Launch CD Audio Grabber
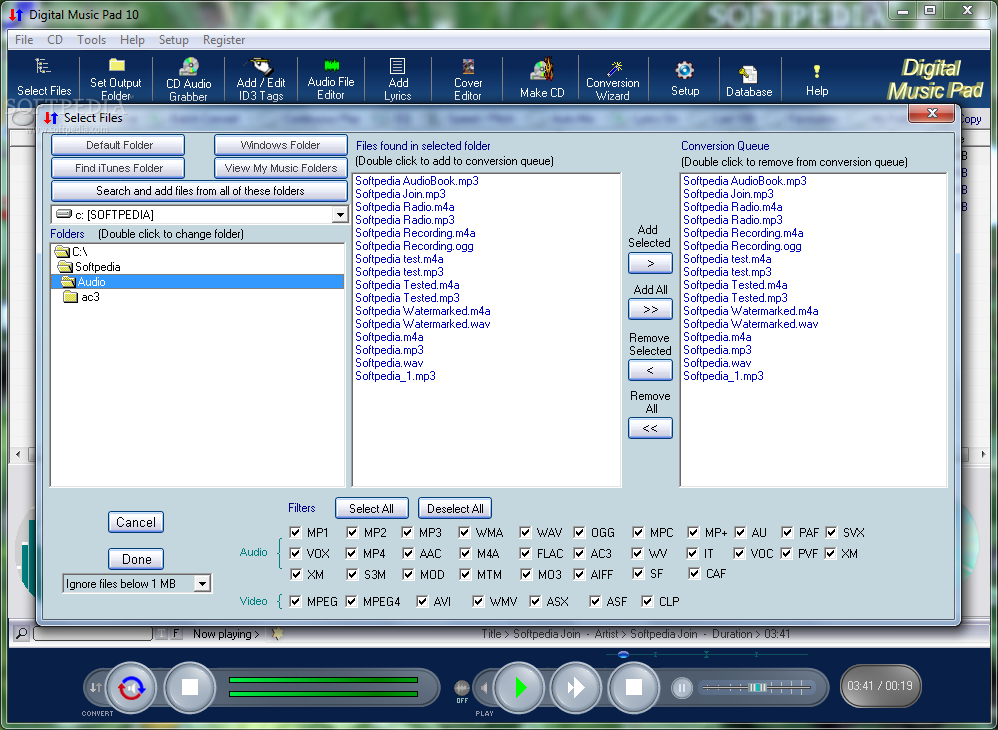 point(188,80)
